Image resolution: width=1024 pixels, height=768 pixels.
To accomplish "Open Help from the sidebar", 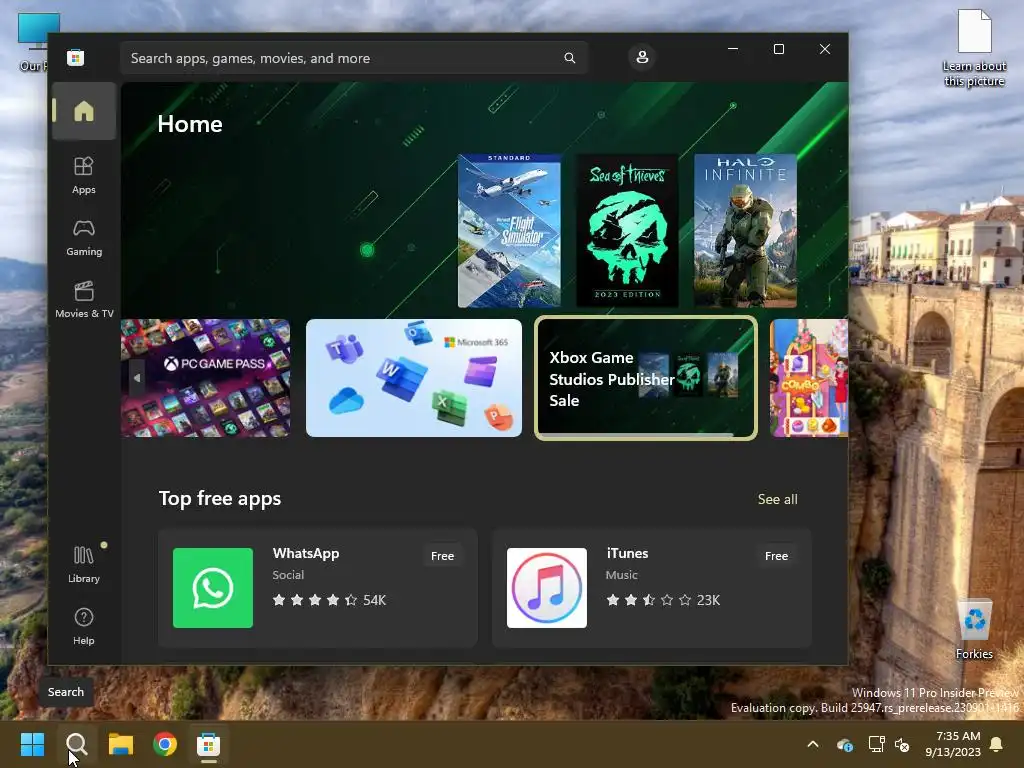I will click(84, 627).
